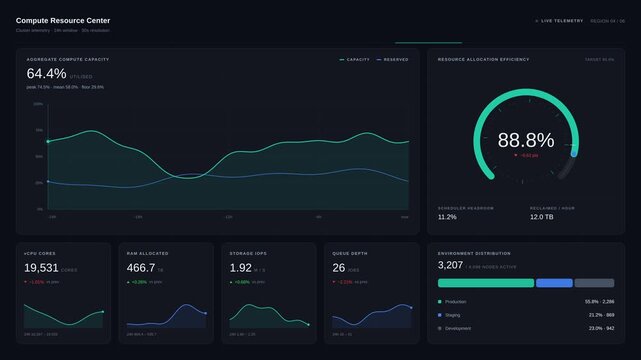Click the 19,531 cores value
The width and height of the screenshot is (641, 360).
[x=41, y=268]
